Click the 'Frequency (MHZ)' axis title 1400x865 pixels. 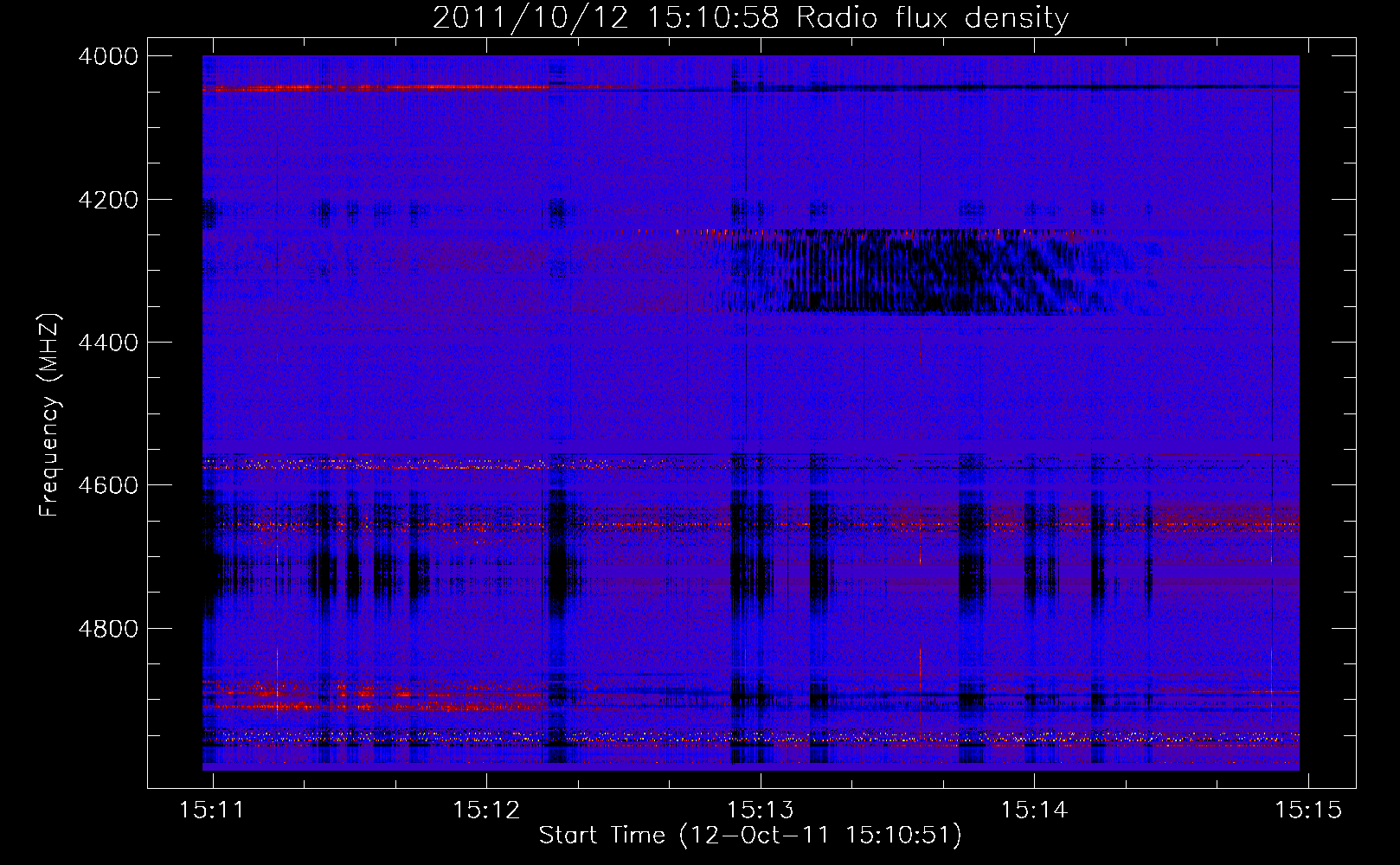coord(51,415)
